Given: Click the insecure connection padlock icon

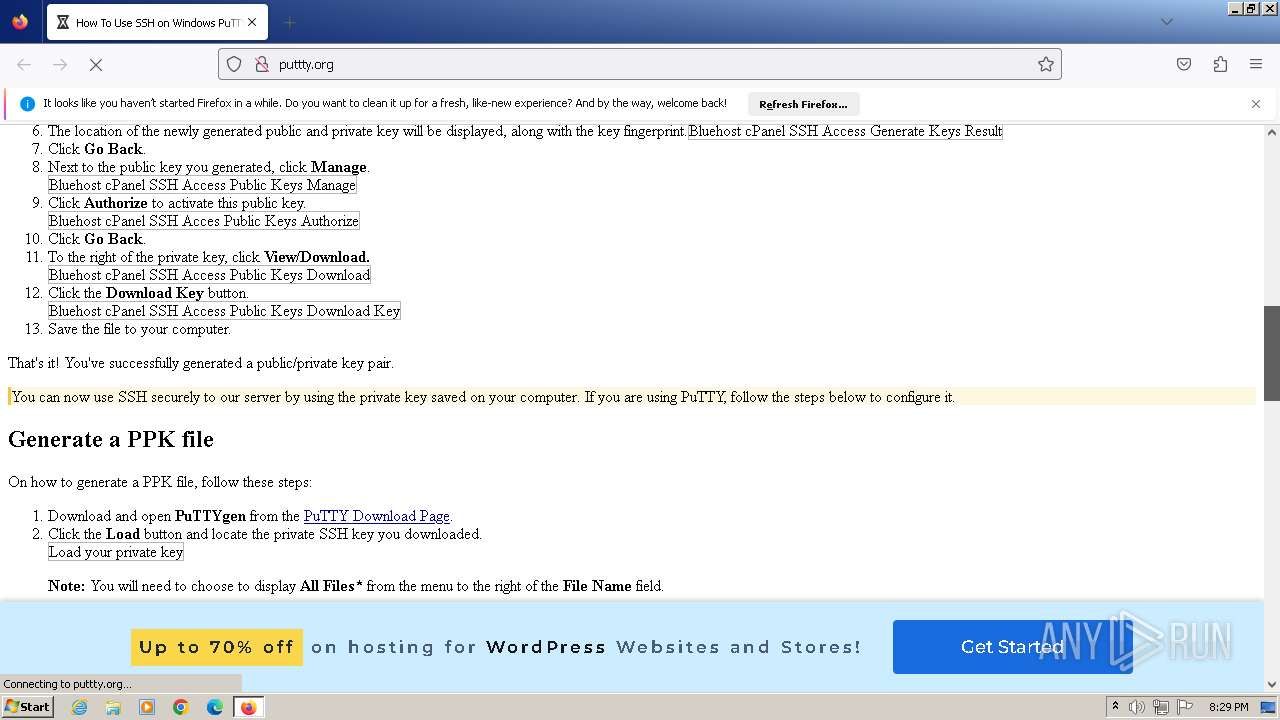Looking at the screenshot, I should (262, 64).
